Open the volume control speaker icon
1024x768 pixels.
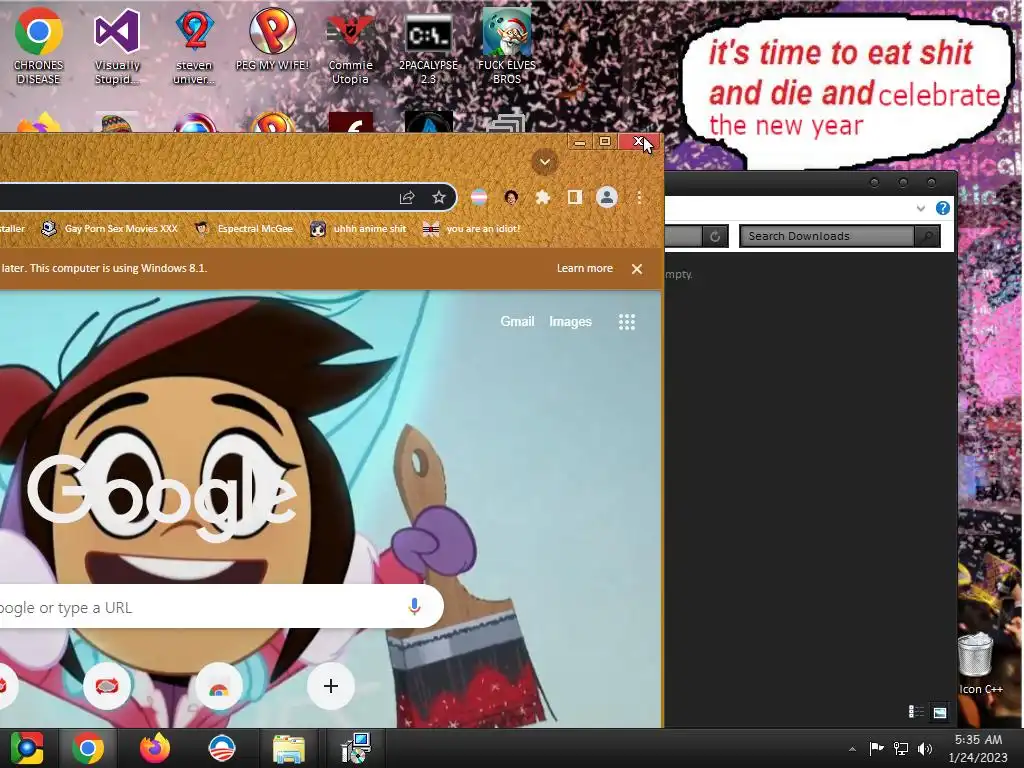coord(925,748)
